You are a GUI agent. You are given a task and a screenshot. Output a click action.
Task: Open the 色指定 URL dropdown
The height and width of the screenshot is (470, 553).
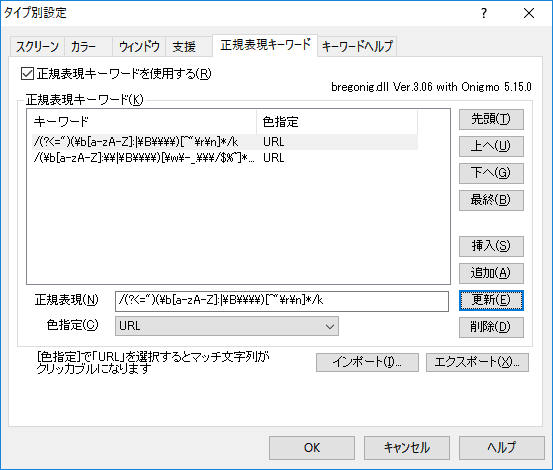[x=227, y=326]
